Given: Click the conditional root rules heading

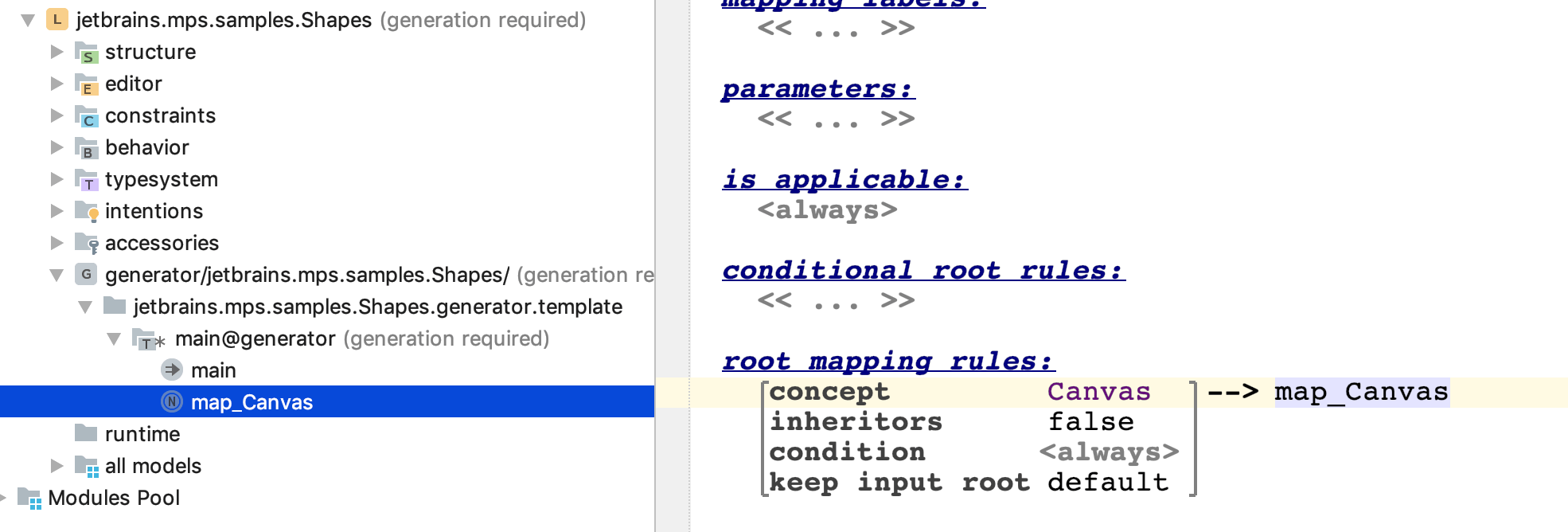Looking at the screenshot, I should [923, 271].
